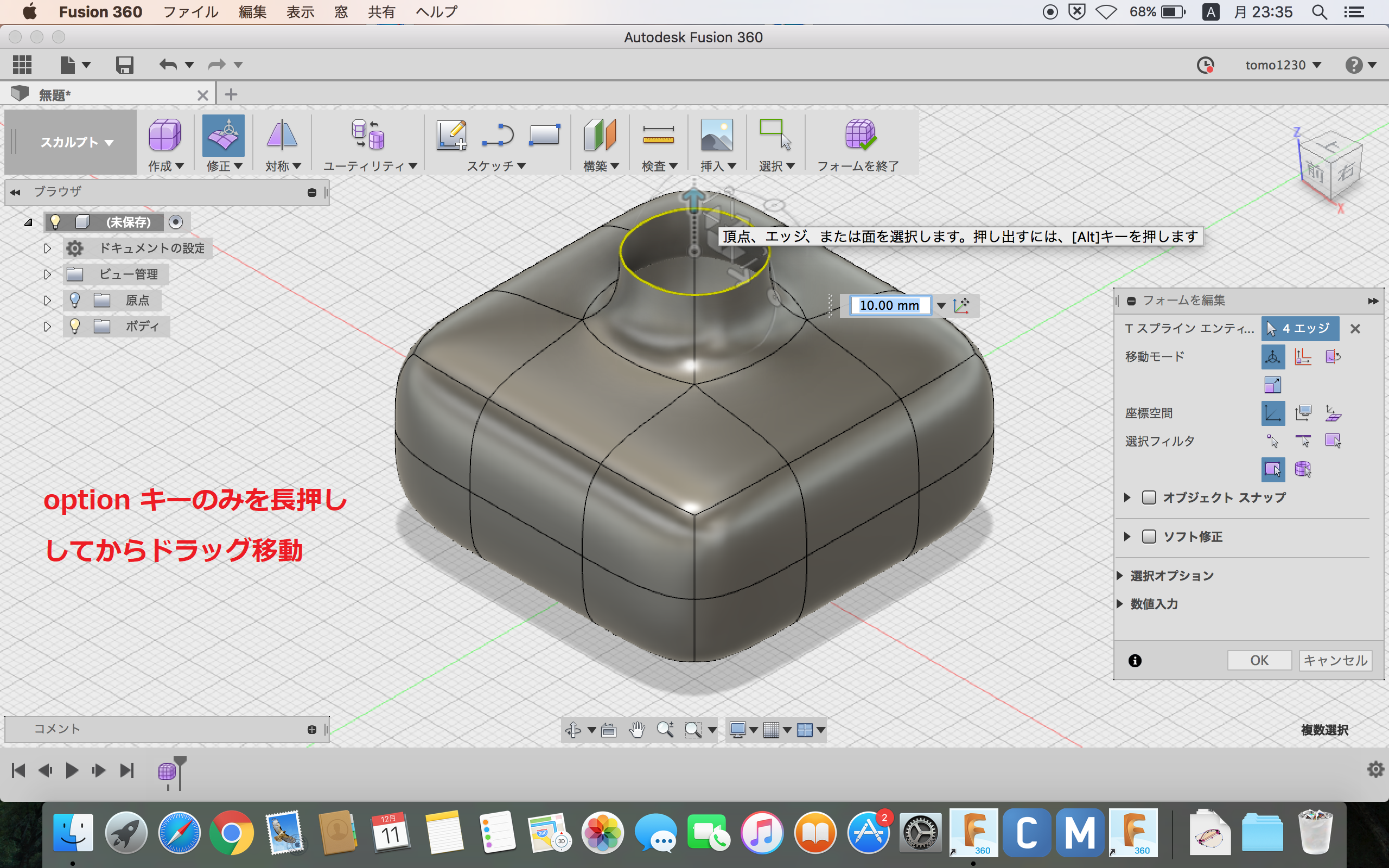Click the Finish Form icon

tap(859, 136)
